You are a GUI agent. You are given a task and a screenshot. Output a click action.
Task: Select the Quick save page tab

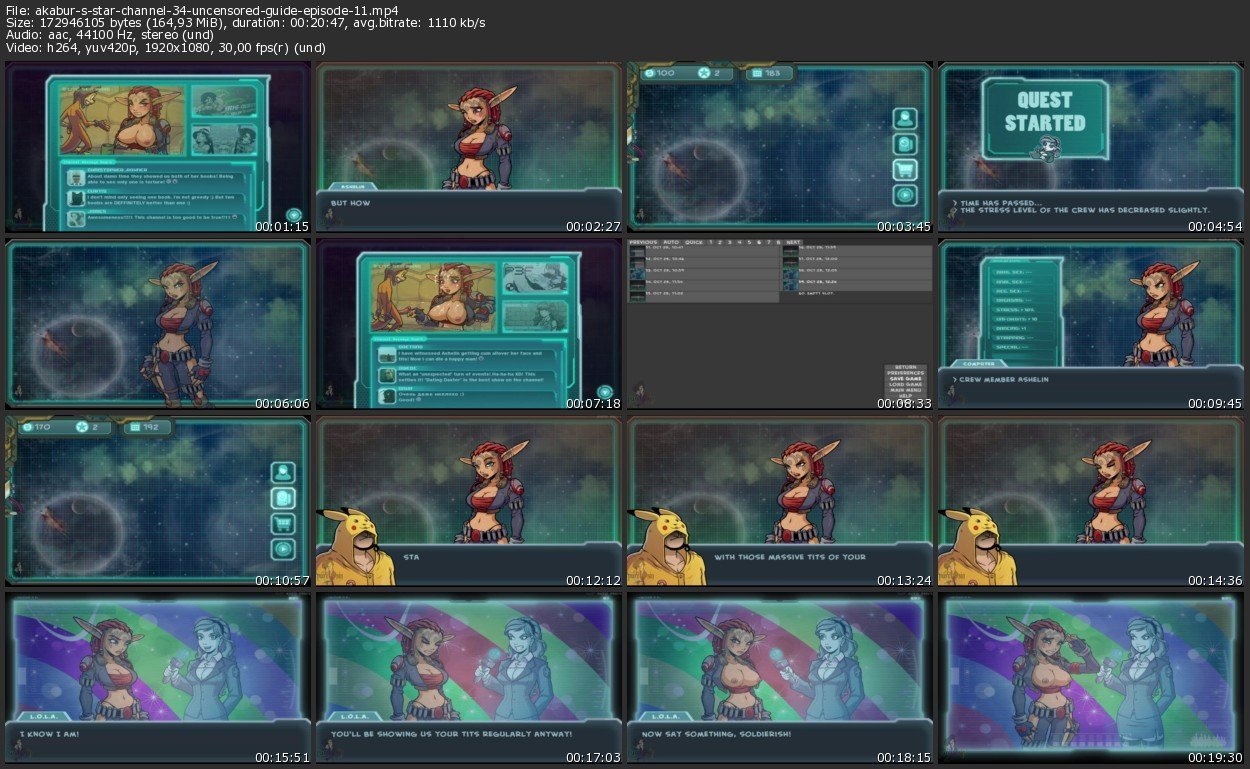693,242
